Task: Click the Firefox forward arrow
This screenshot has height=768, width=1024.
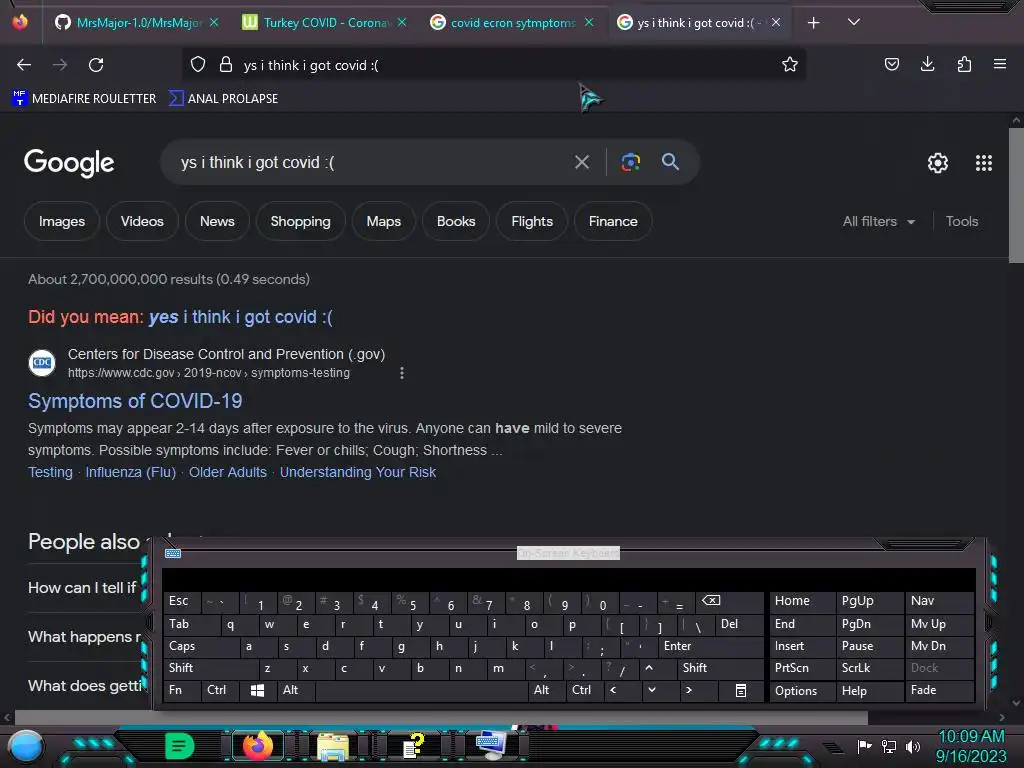Action: tap(60, 65)
